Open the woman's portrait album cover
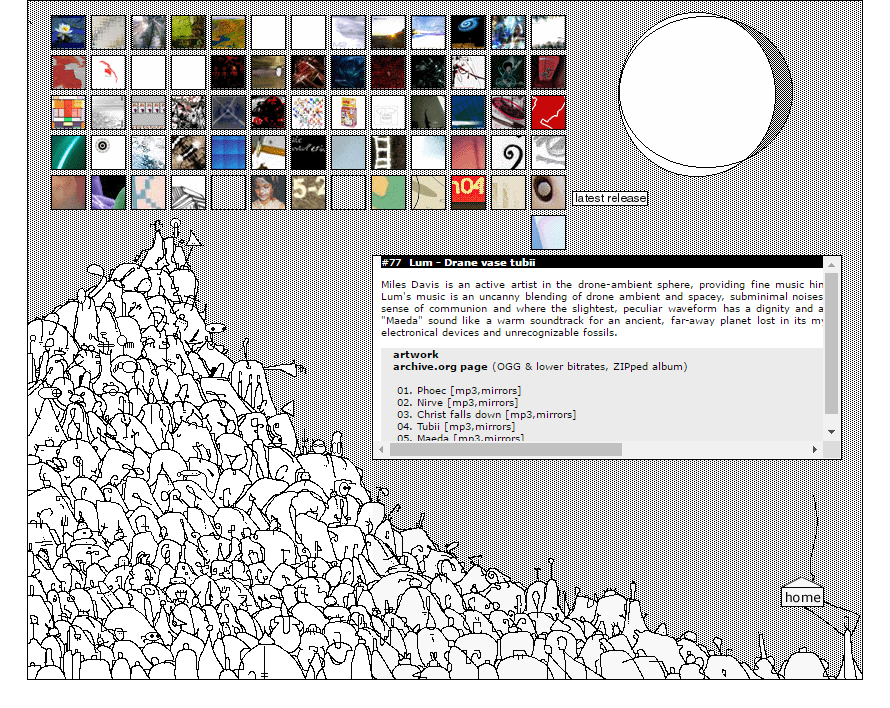890x708 pixels. point(268,191)
